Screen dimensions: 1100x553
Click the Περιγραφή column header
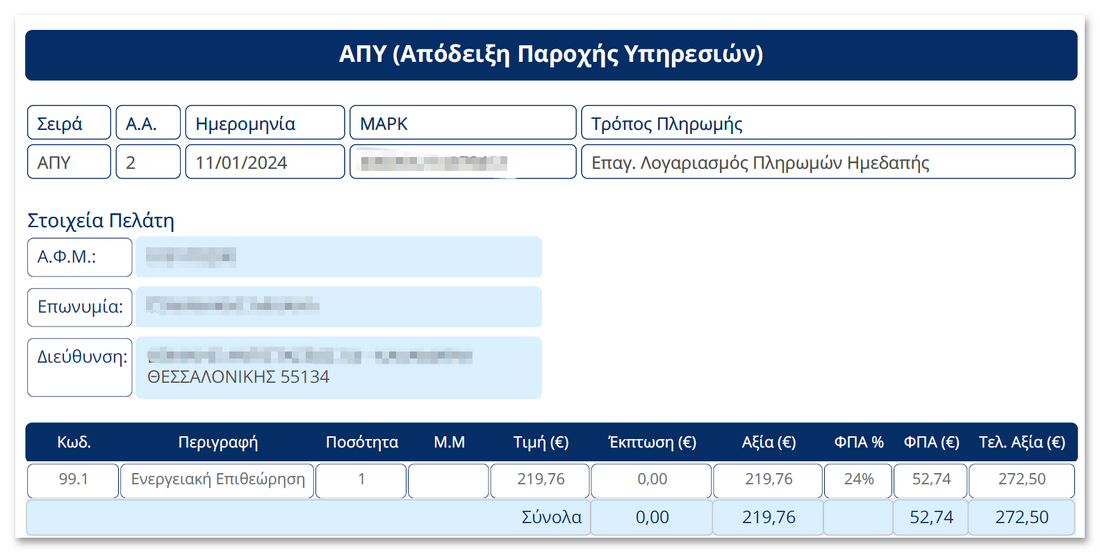217,442
